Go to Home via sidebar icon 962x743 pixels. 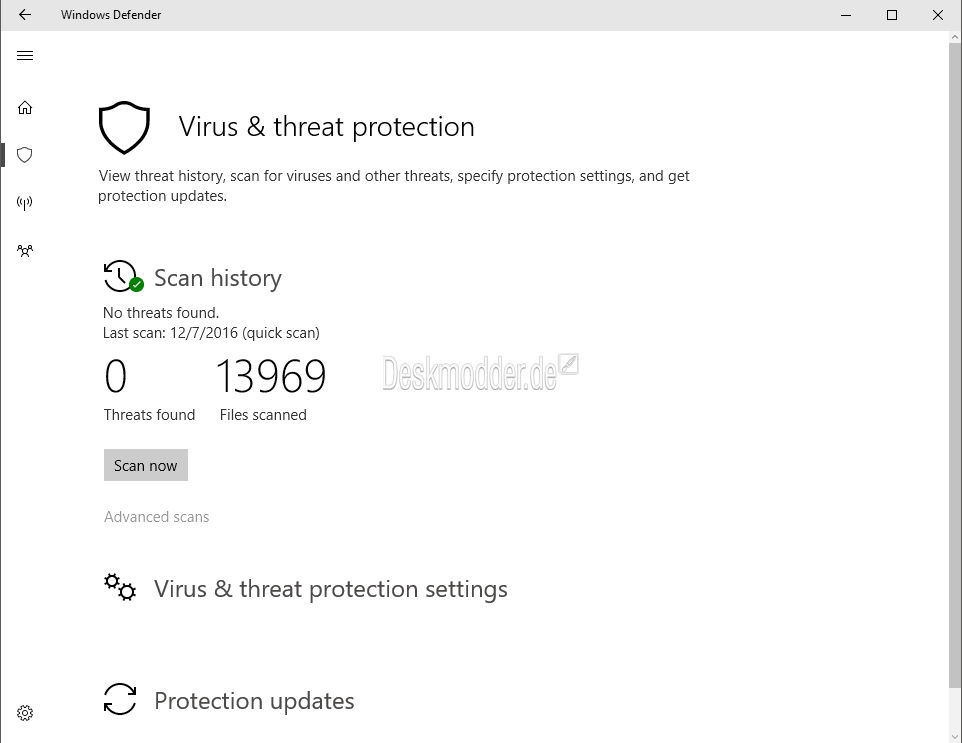click(25, 108)
